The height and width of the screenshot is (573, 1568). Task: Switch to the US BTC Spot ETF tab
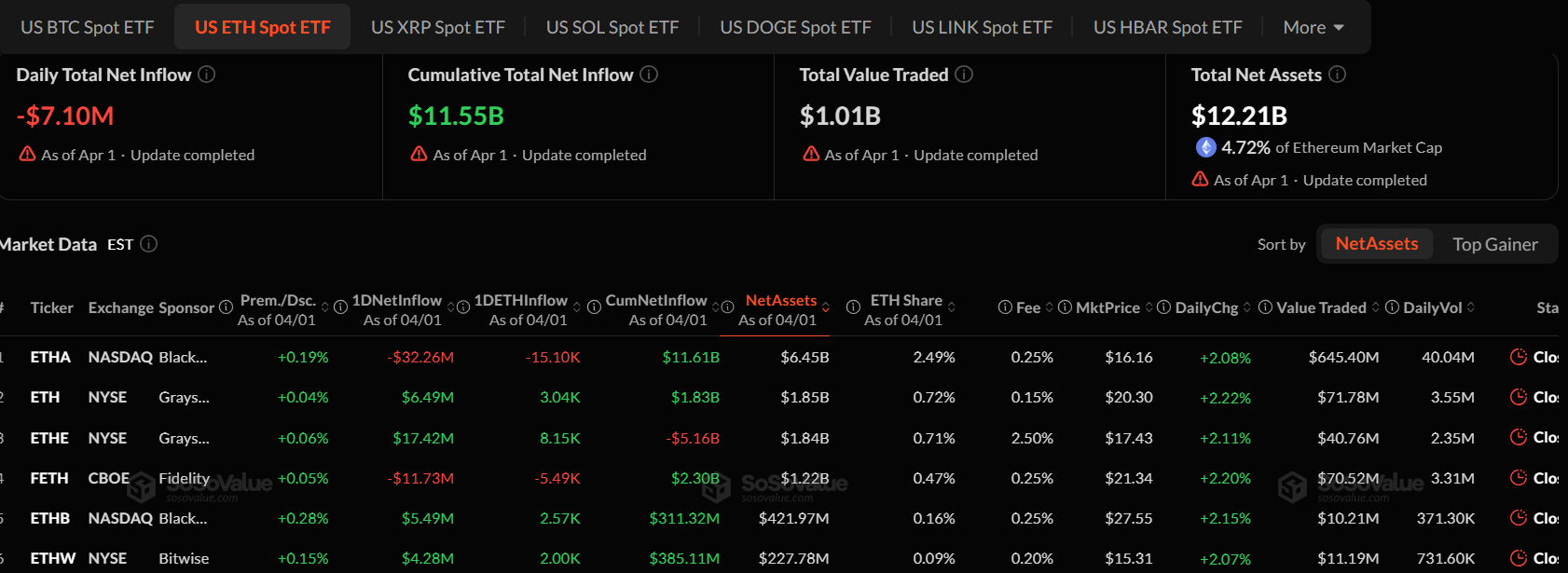(x=87, y=27)
